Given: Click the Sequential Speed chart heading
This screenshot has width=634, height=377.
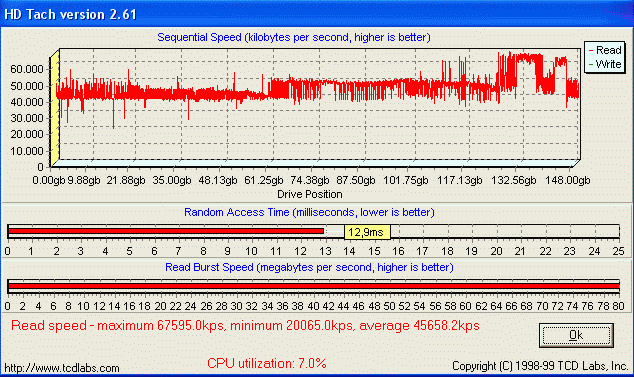Looking at the screenshot, I should pyautogui.click(x=294, y=37).
